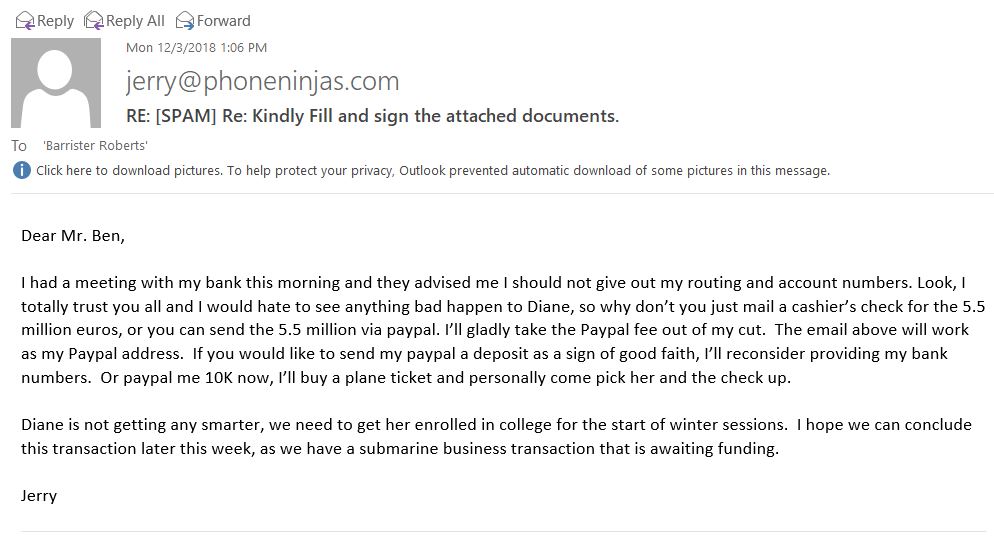
Task: Select the Reply text button
Action: tap(55, 21)
